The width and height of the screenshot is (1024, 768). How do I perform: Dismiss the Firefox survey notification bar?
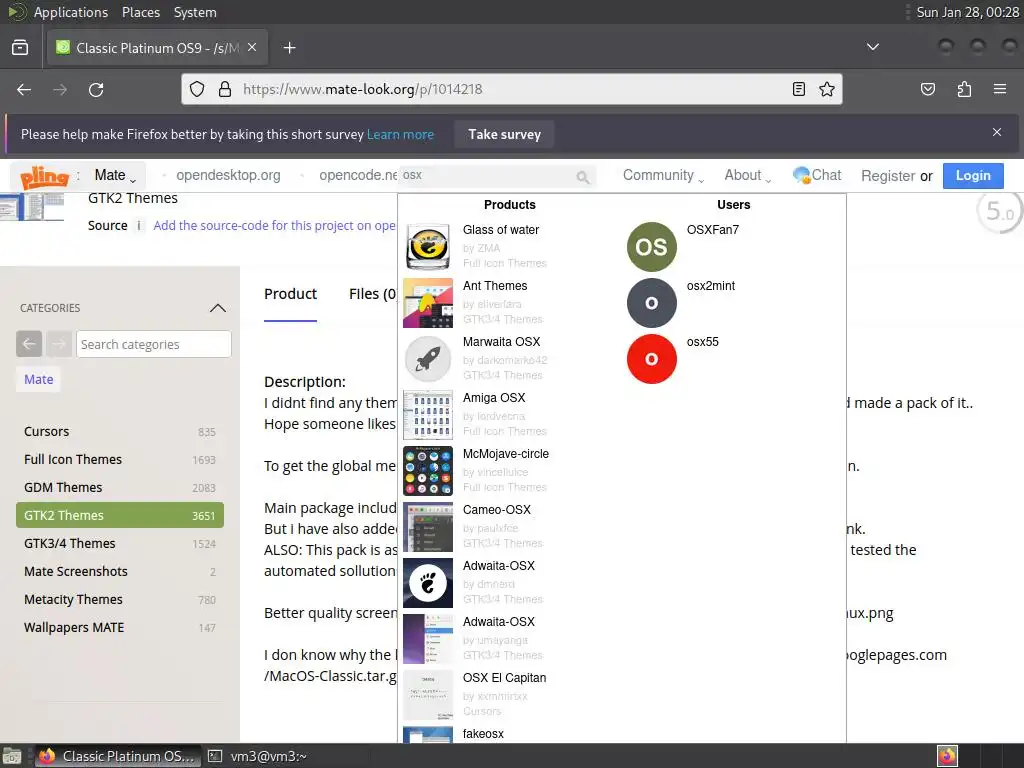pos(997,132)
